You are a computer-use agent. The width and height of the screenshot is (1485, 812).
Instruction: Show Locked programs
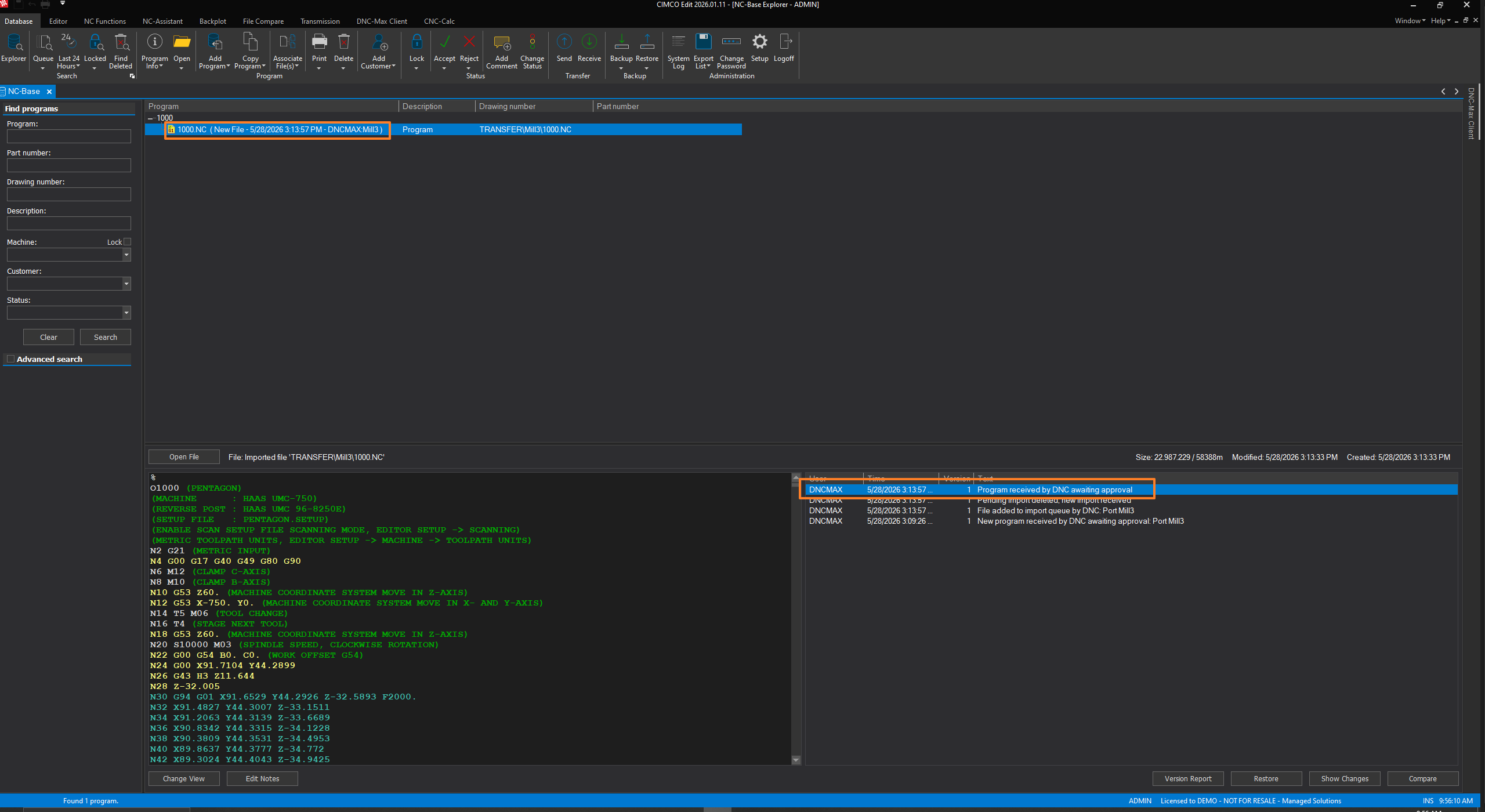[95, 43]
